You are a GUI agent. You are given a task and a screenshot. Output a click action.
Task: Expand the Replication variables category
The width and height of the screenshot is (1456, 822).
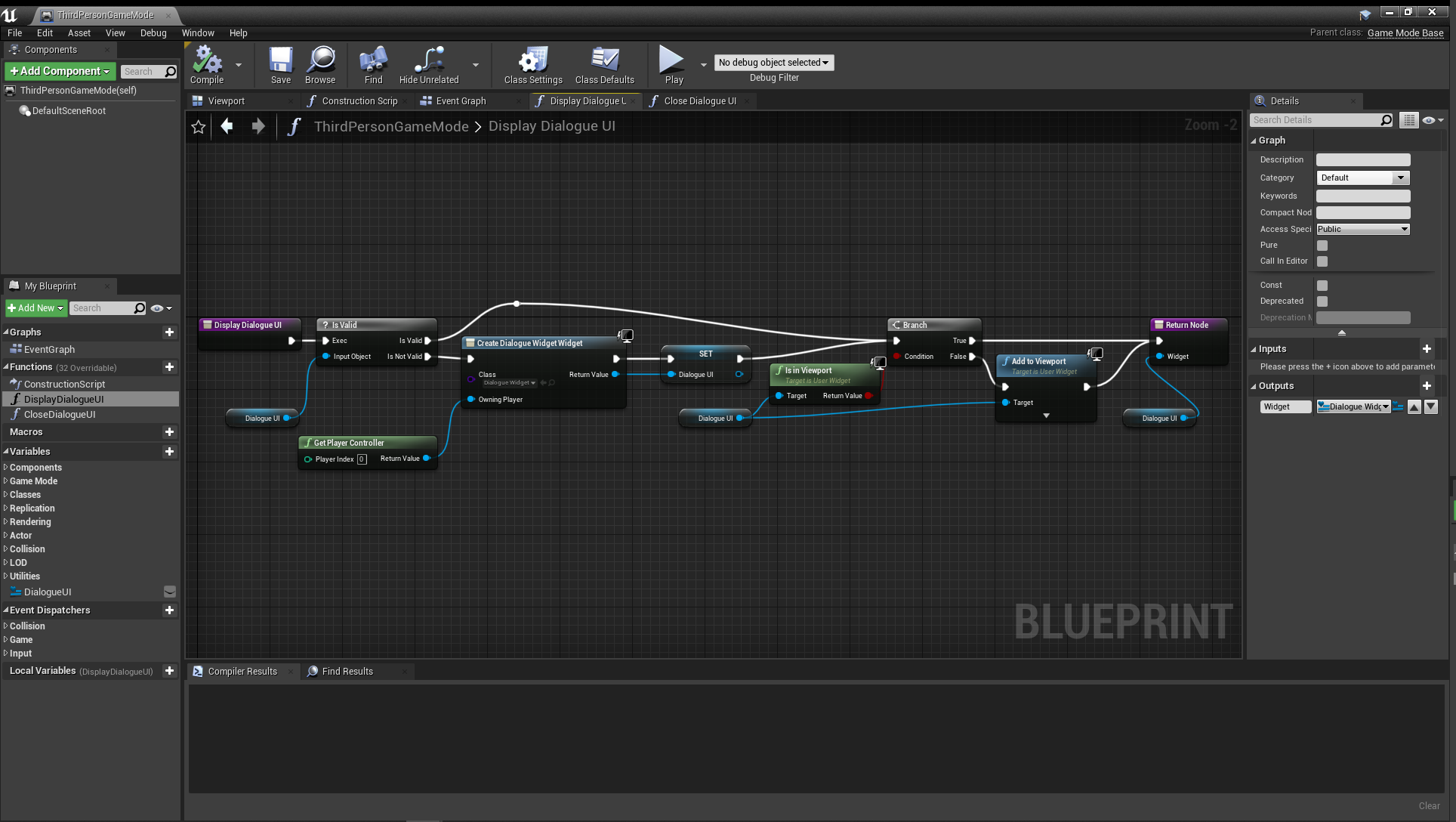pyautogui.click(x=32, y=508)
